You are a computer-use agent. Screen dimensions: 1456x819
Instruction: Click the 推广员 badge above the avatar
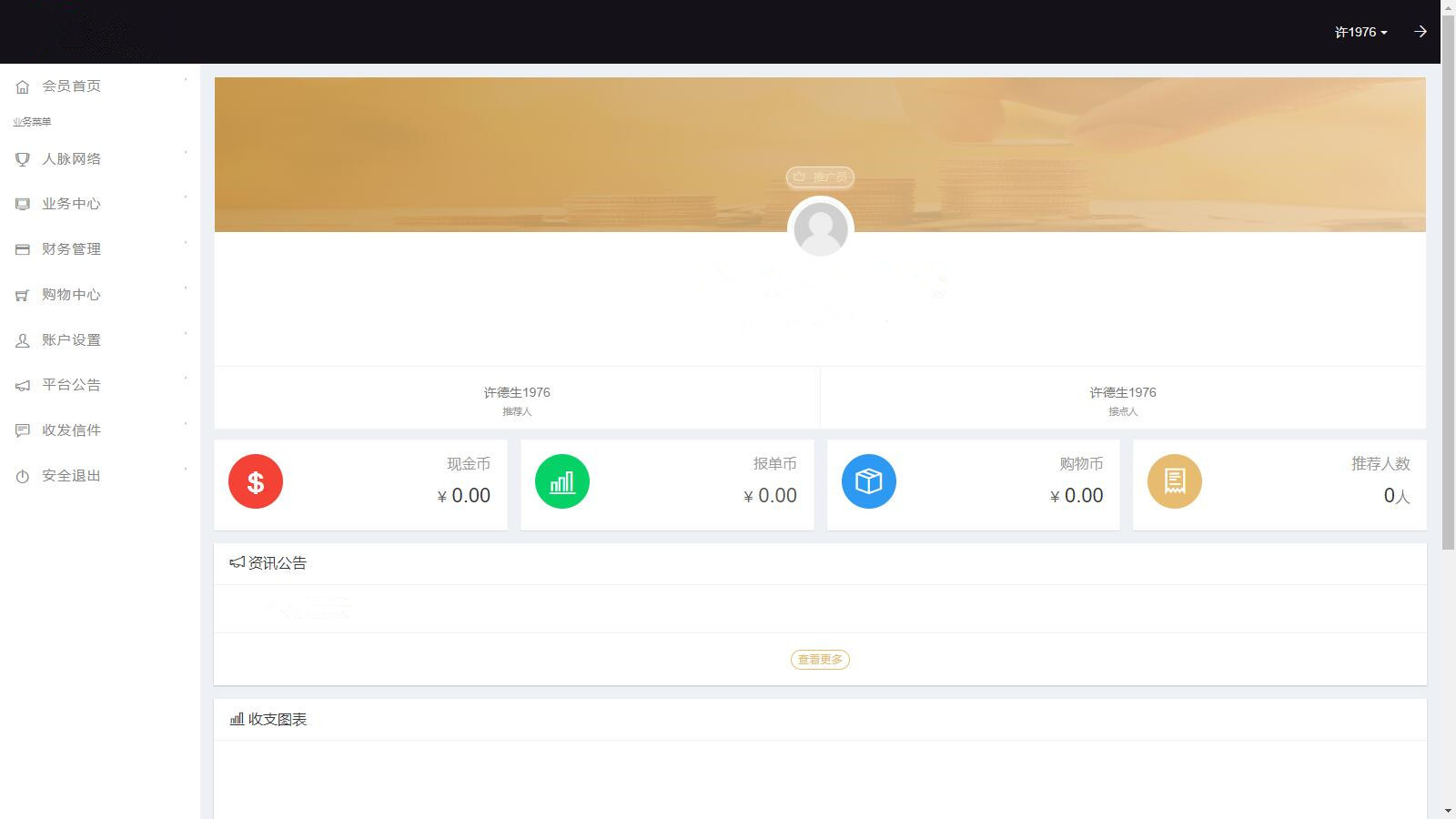pyautogui.click(x=820, y=177)
